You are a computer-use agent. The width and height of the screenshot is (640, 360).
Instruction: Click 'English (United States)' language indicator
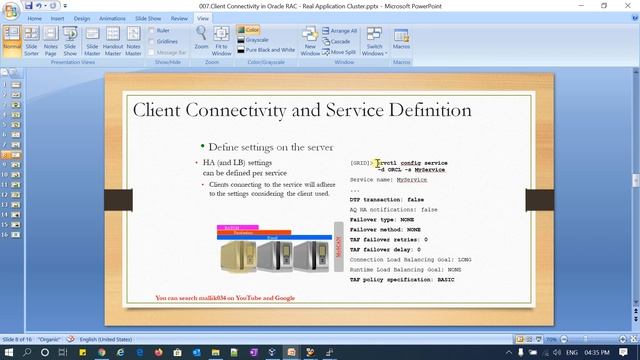[106, 339]
